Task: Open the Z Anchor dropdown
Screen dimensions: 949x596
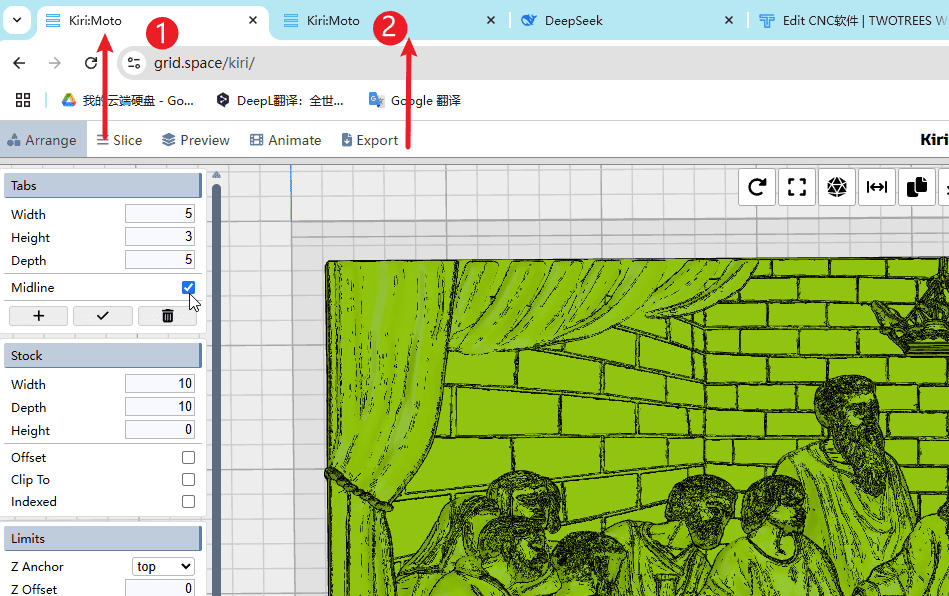Action: pos(163,567)
